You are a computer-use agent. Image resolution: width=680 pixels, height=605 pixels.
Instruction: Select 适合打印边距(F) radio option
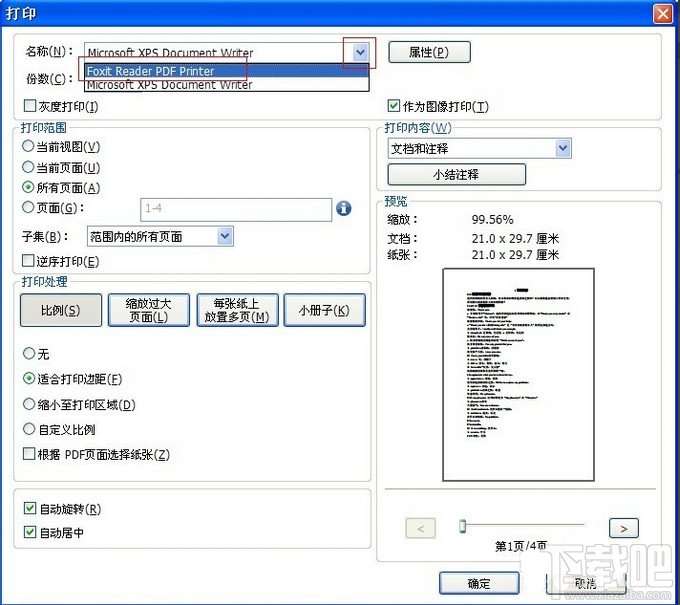click(x=29, y=379)
